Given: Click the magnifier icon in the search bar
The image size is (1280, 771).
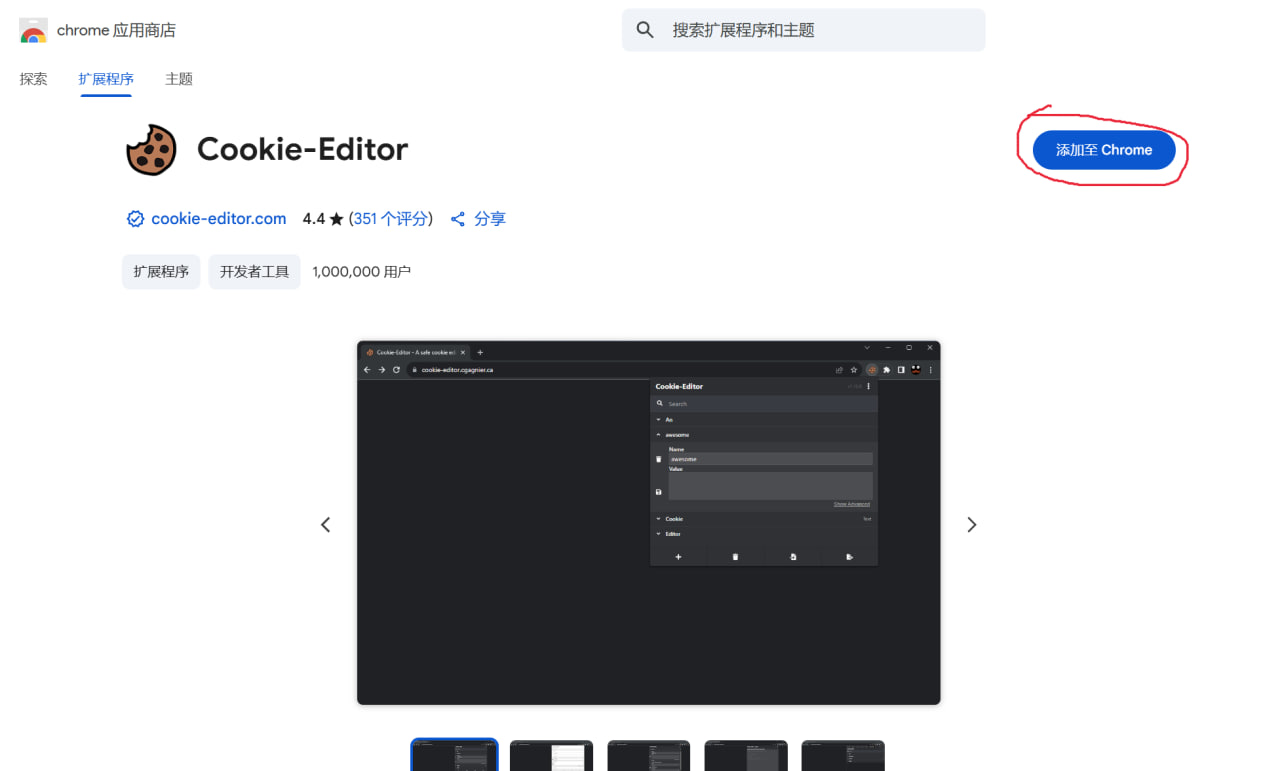Looking at the screenshot, I should 645,30.
